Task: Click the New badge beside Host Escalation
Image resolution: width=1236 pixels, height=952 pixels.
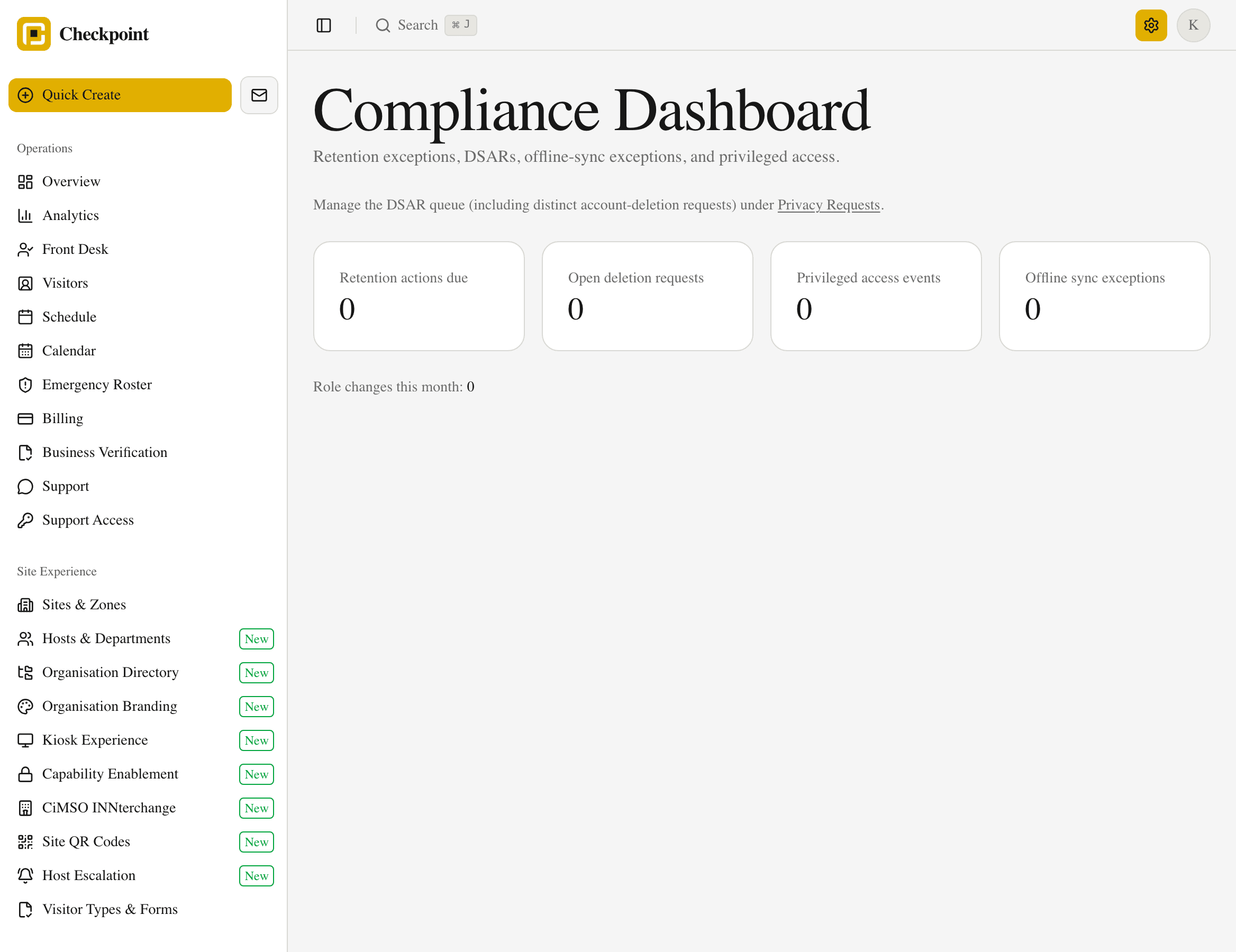Action: [x=257, y=876]
